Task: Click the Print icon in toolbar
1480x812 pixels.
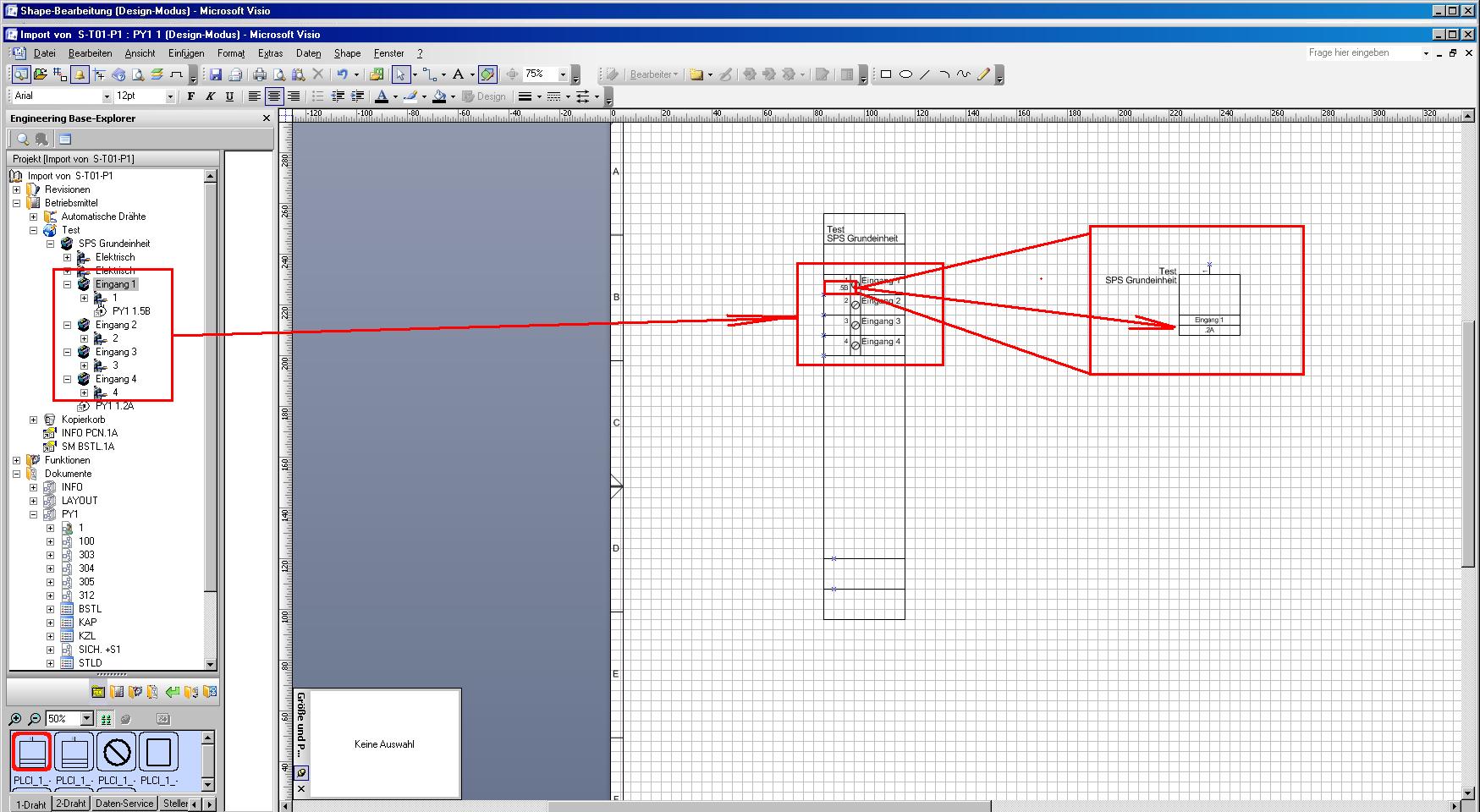Action: pyautogui.click(x=260, y=74)
